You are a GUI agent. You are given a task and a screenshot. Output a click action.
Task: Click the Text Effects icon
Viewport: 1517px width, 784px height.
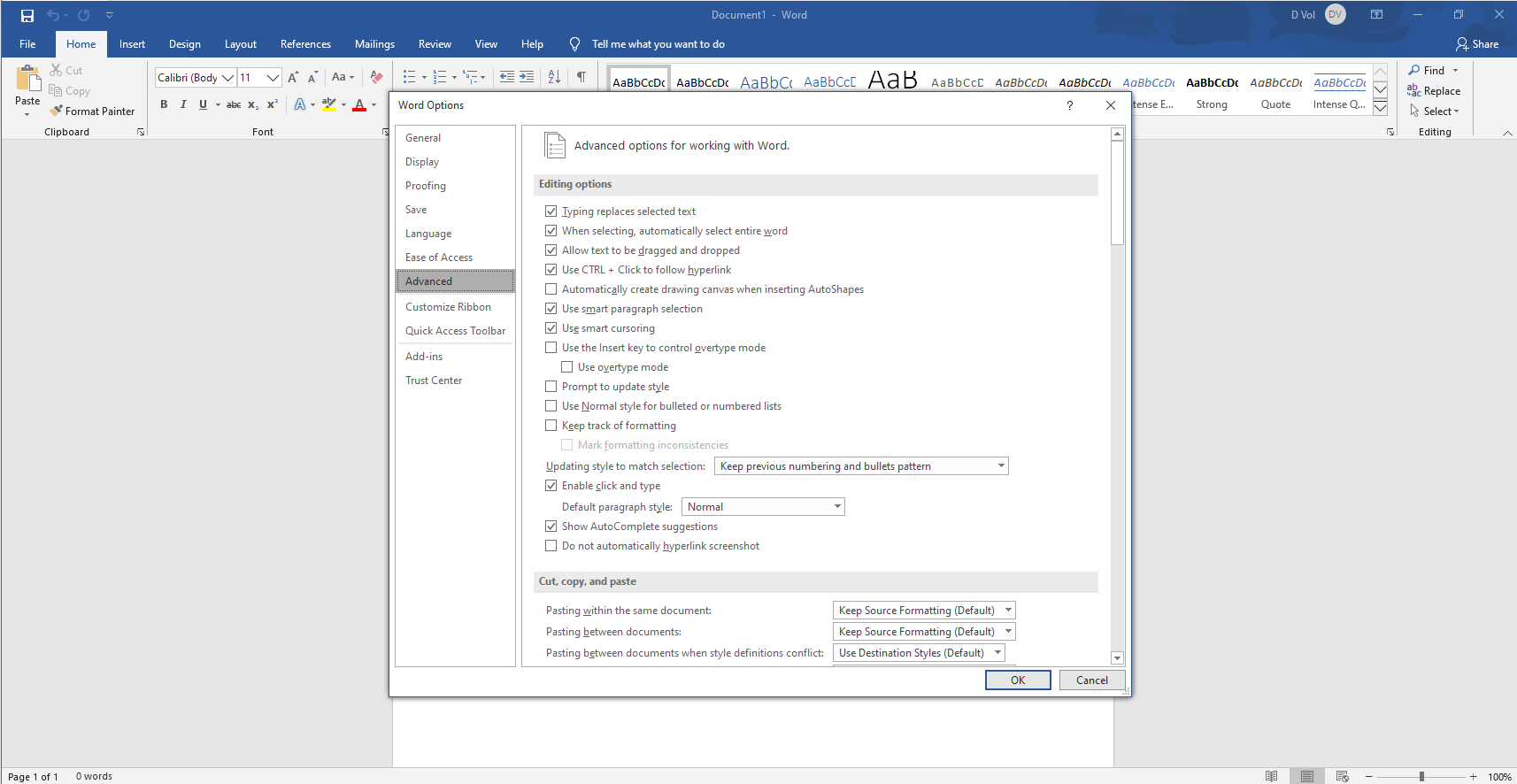300,104
